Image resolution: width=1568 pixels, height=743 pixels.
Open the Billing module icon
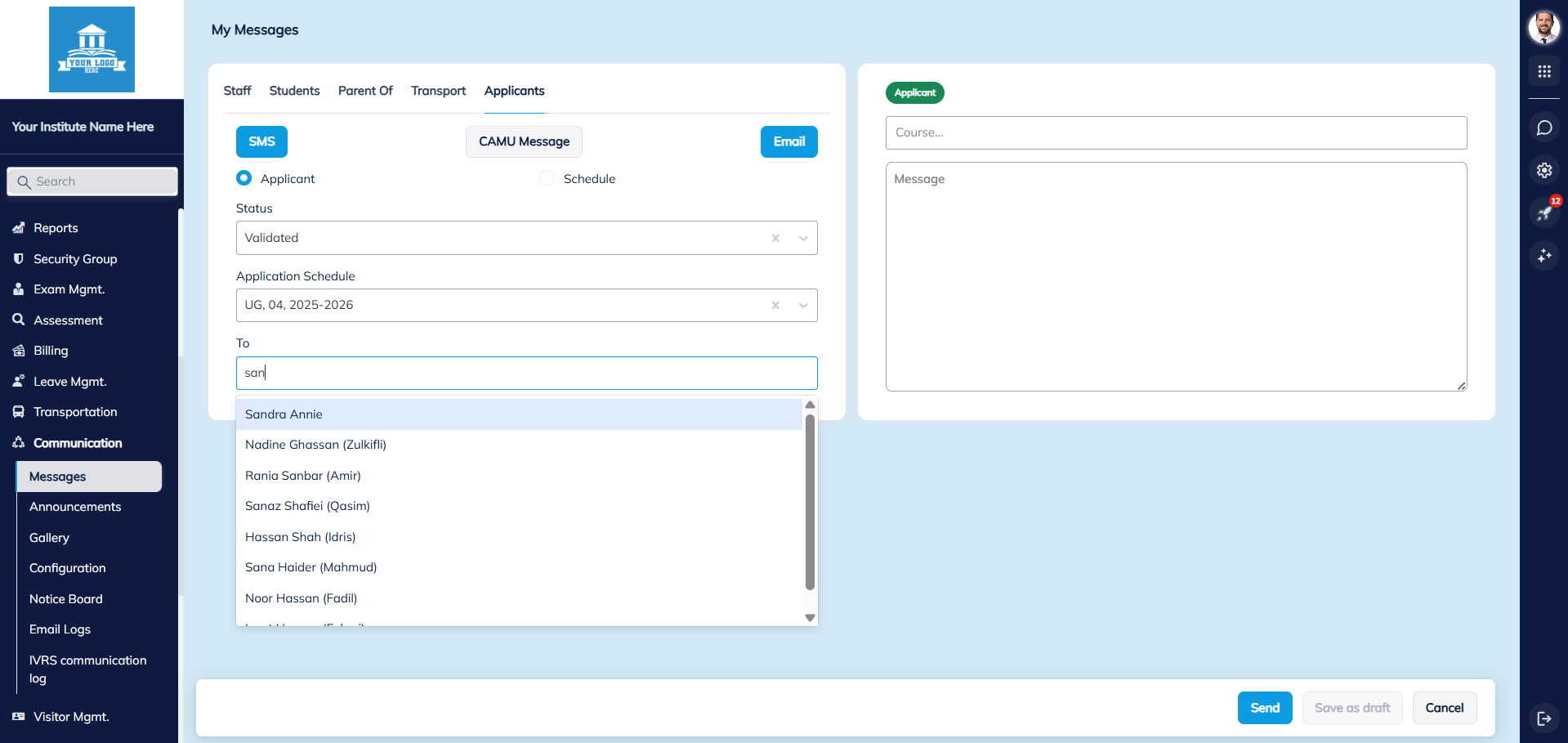click(x=19, y=351)
